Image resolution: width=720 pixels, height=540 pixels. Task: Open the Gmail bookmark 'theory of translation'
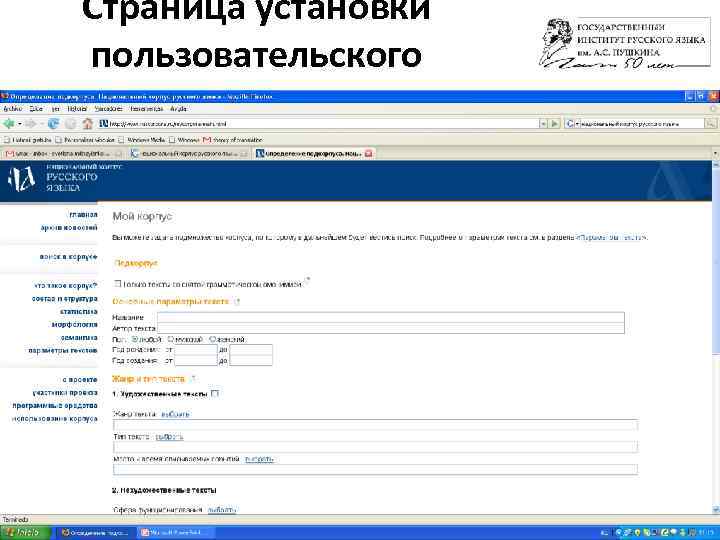233,140
